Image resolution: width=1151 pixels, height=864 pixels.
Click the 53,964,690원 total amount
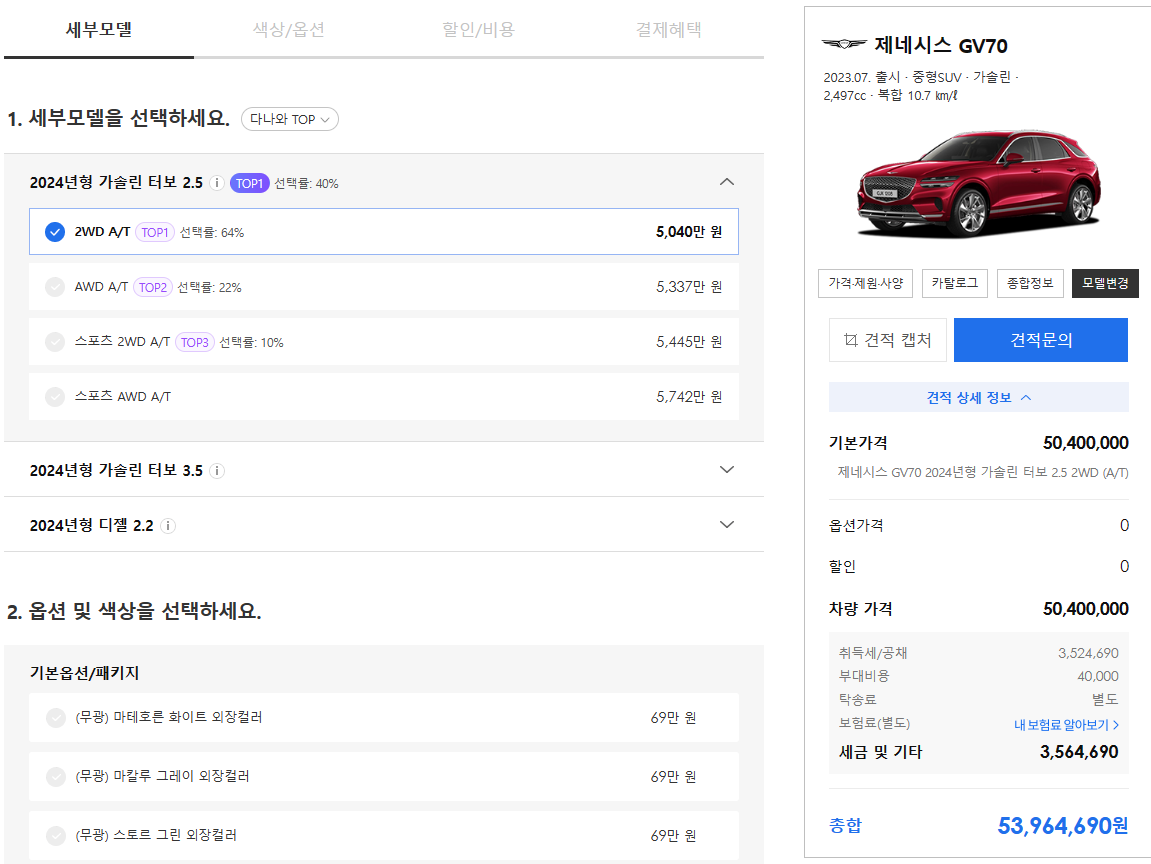pos(1063,826)
